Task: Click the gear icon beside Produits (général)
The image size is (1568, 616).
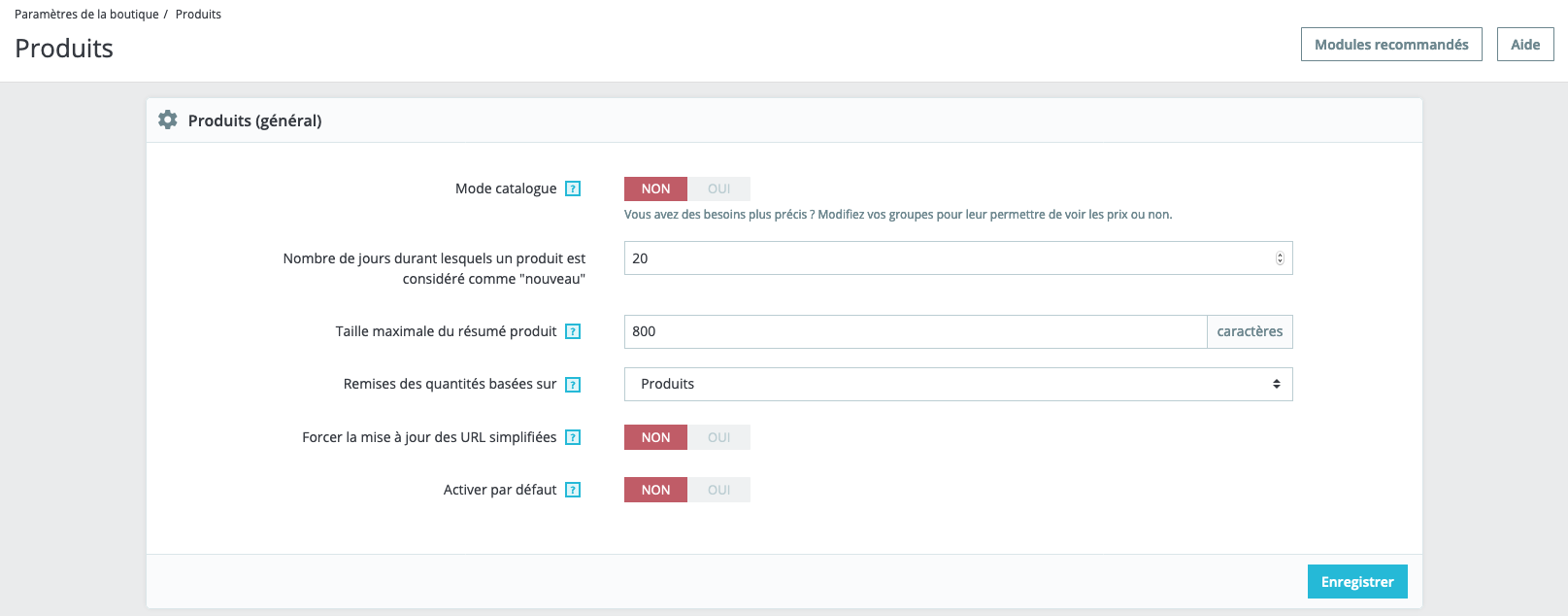Action: [x=168, y=120]
